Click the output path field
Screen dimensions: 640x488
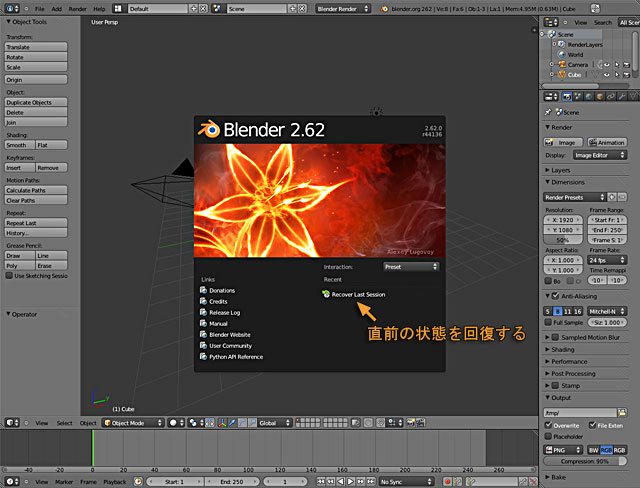tap(580, 413)
